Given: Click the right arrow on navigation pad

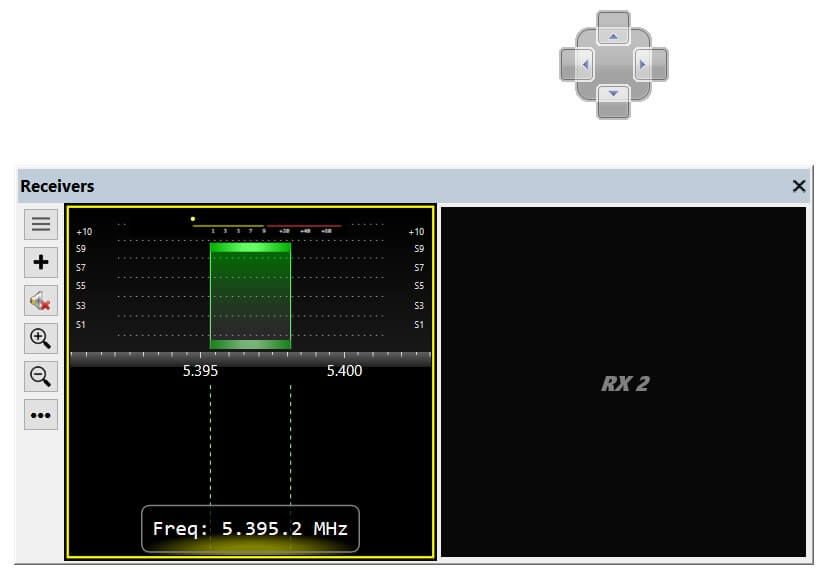Looking at the screenshot, I should tap(651, 64).
